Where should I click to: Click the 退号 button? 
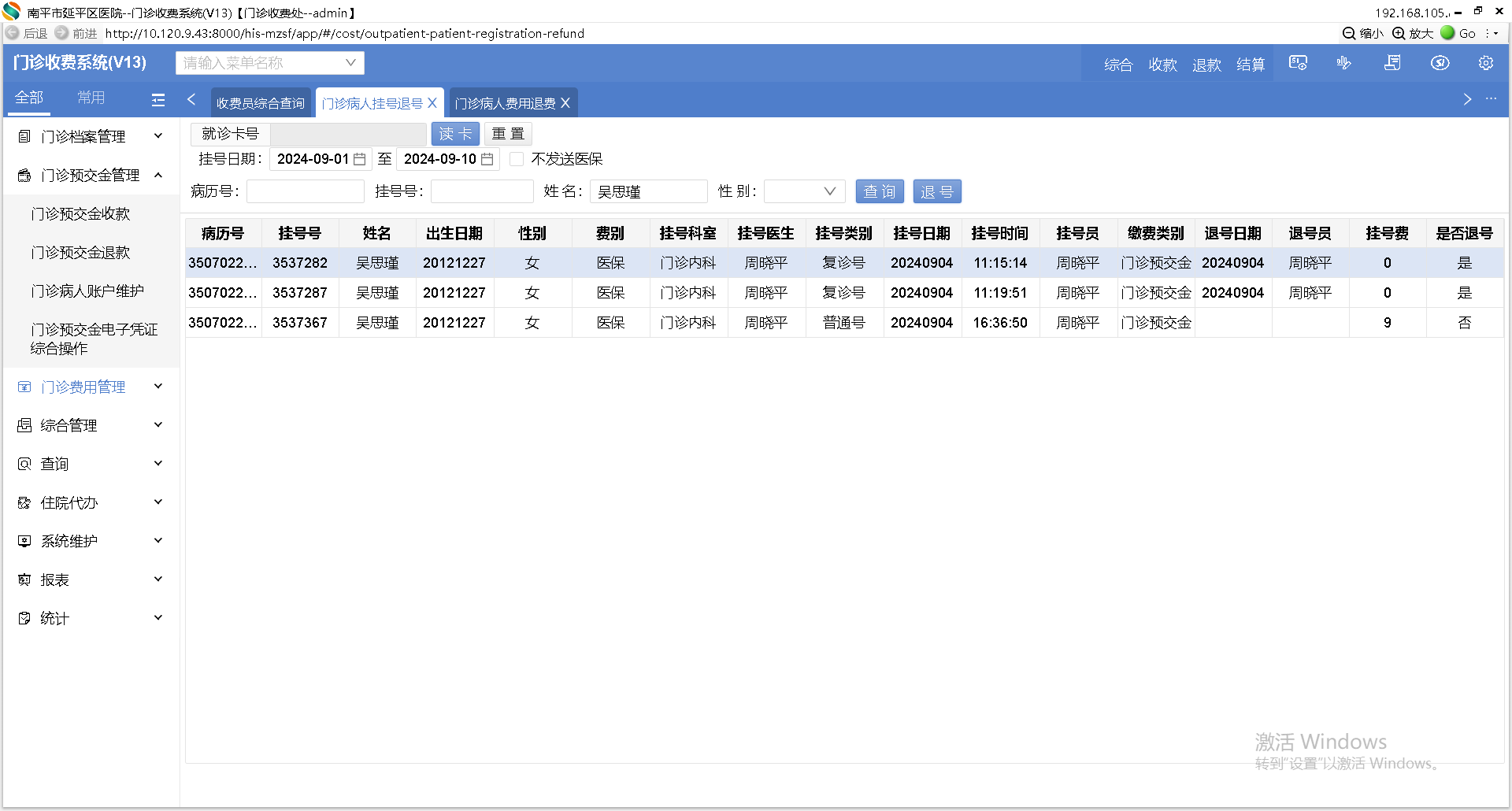coord(936,191)
